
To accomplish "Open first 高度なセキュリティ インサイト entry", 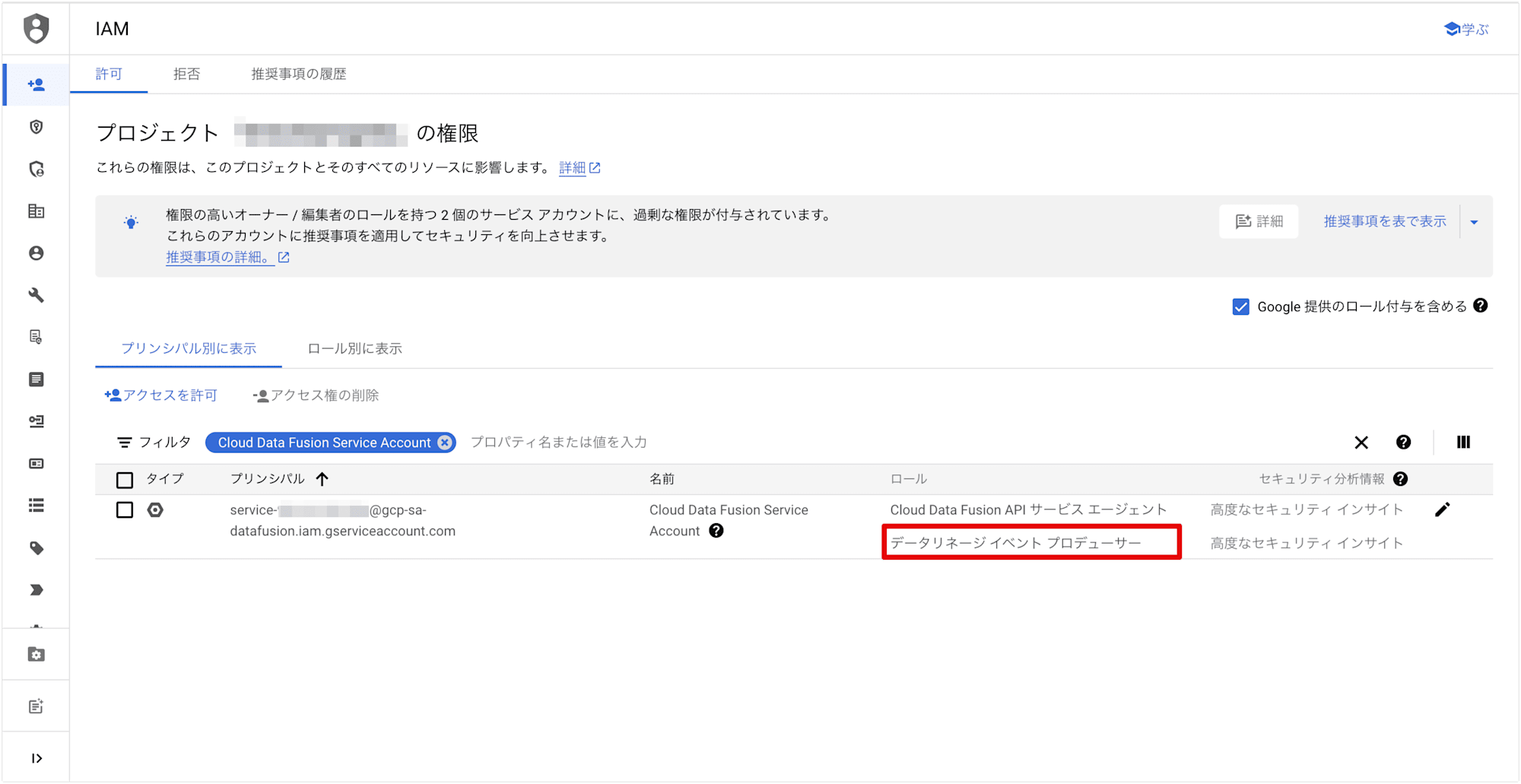I will pyautogui.click(x=1307, y=509).
